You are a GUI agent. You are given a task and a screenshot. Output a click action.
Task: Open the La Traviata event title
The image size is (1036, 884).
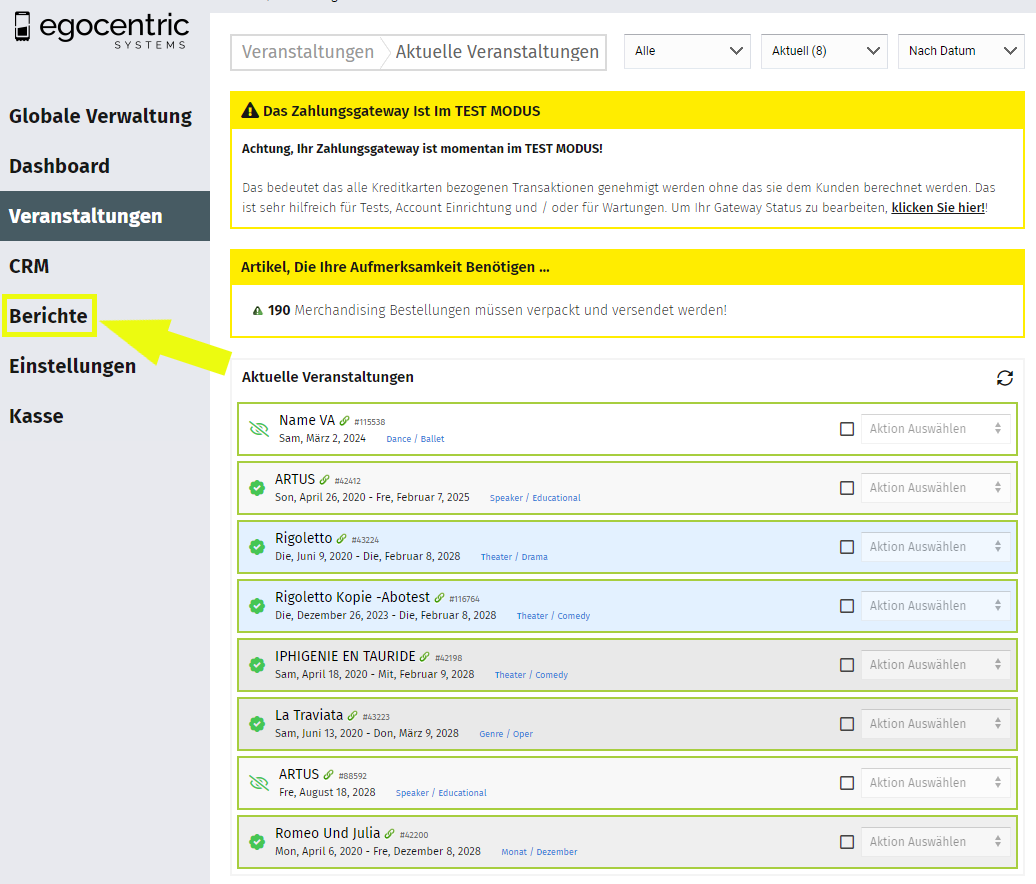(x=308, y=715)
